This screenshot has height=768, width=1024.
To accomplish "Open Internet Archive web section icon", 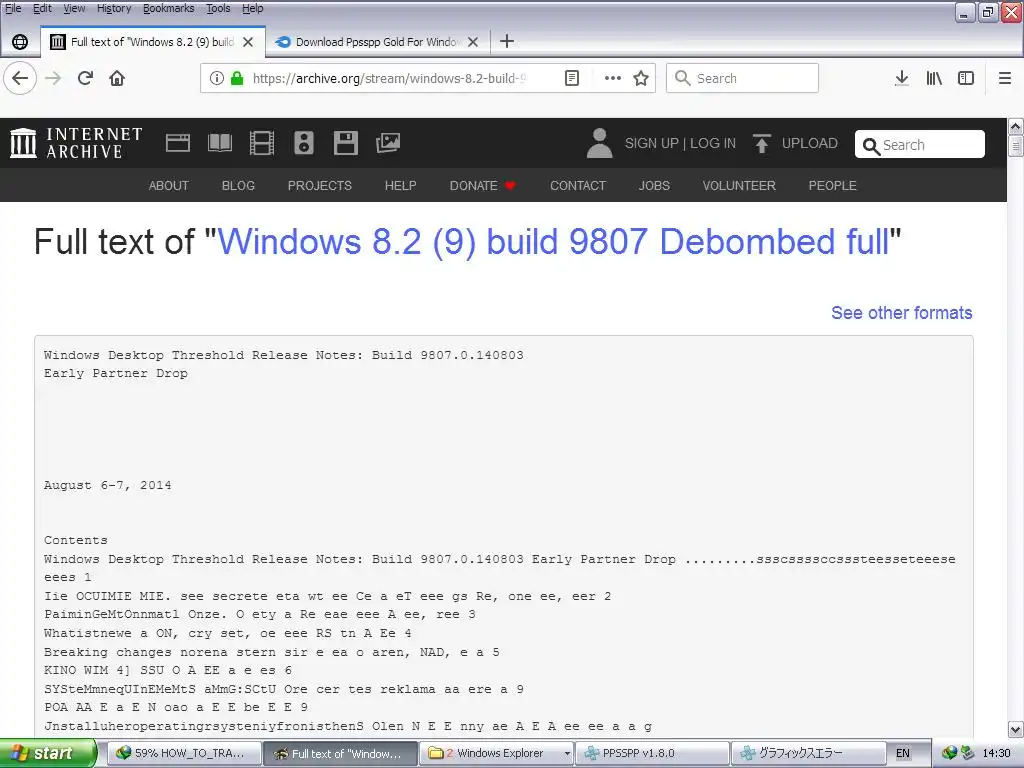I will (178, 142).
